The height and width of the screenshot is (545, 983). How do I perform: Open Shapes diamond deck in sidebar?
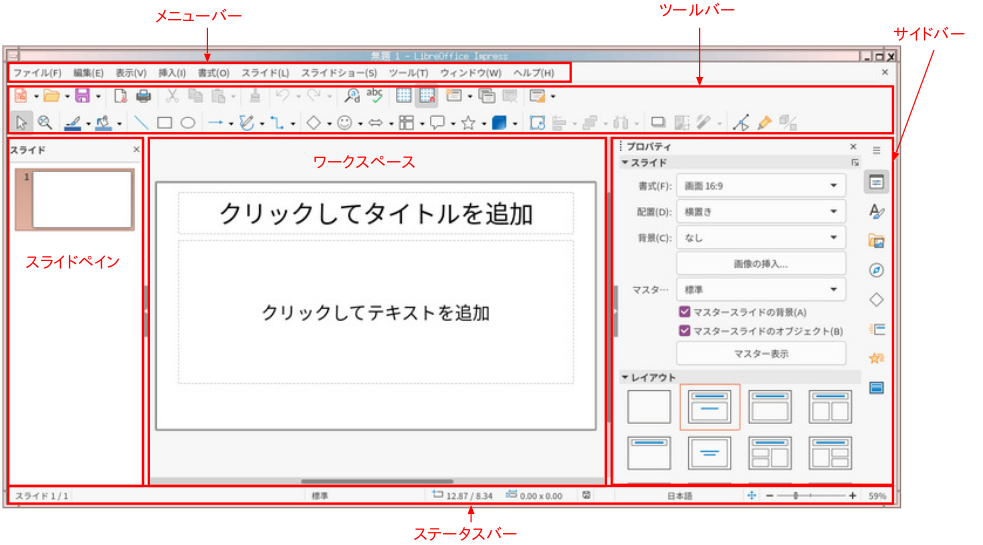[x=876, y=300]
